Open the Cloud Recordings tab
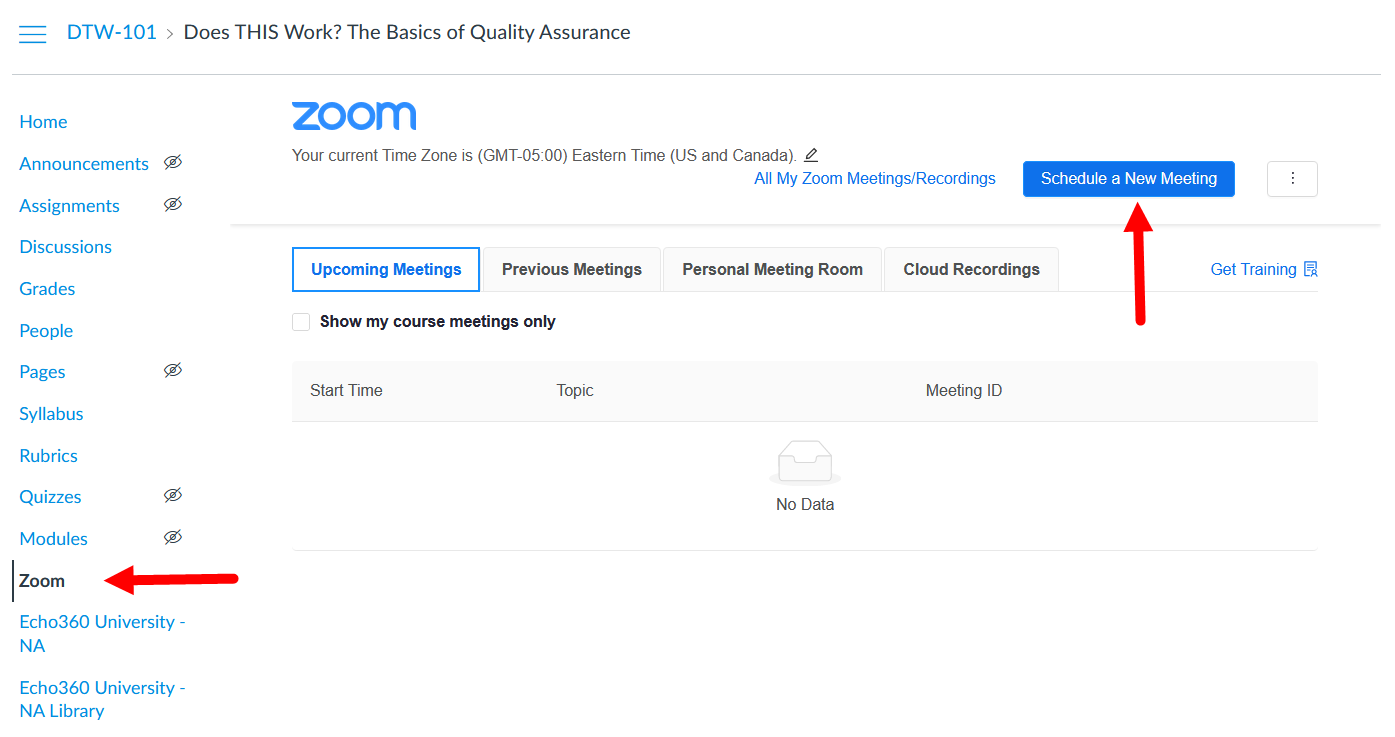Screen dimensions: 1395x737 (x=971, y=269)
